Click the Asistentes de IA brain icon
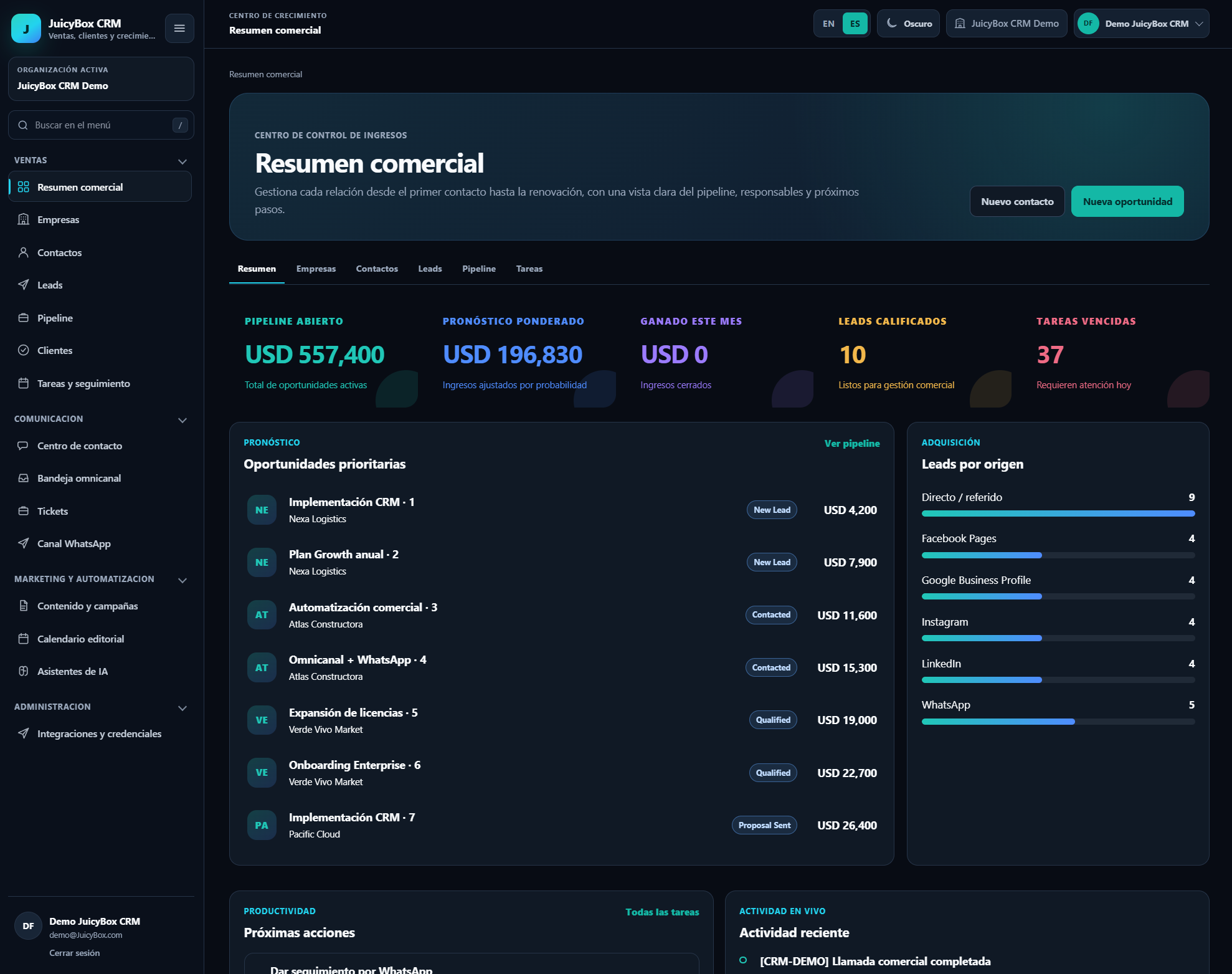 24,671
